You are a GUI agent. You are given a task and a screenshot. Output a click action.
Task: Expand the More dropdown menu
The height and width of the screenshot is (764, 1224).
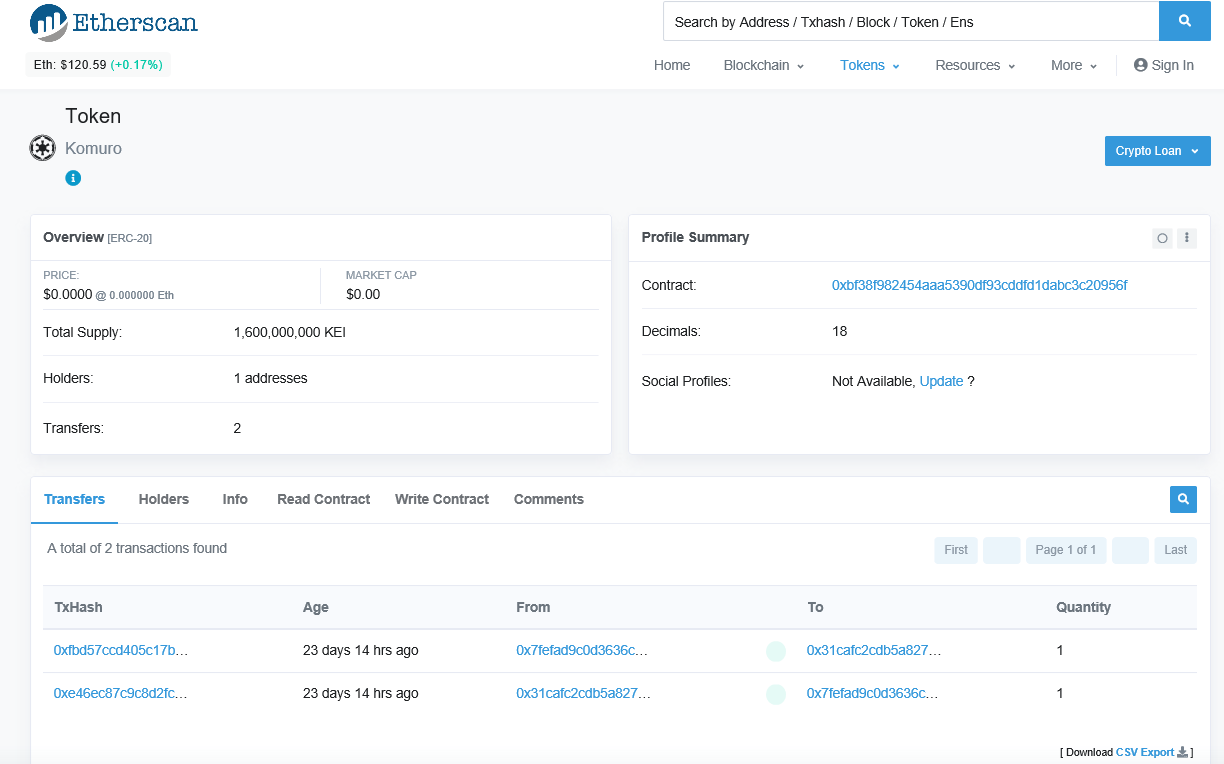click(1074, 65)
